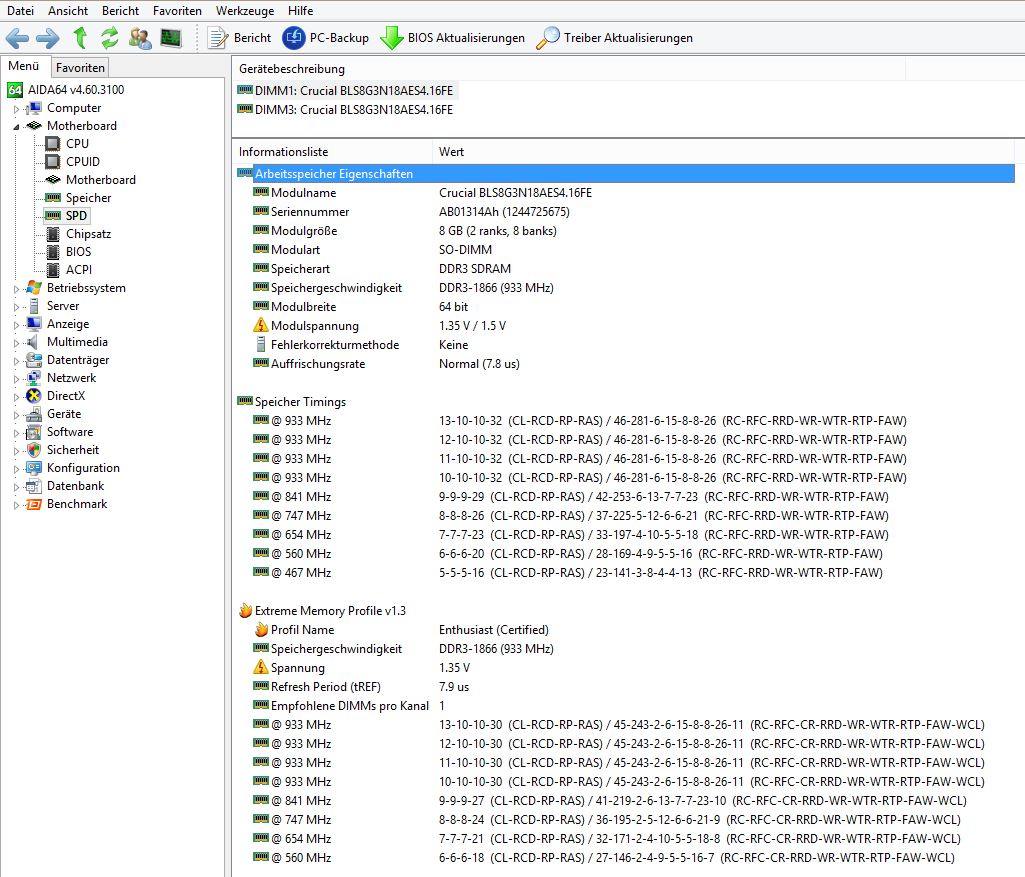Click the Benchmark tree icon
The width and height of the screenshot is (1025, 877).
[33, 504]
